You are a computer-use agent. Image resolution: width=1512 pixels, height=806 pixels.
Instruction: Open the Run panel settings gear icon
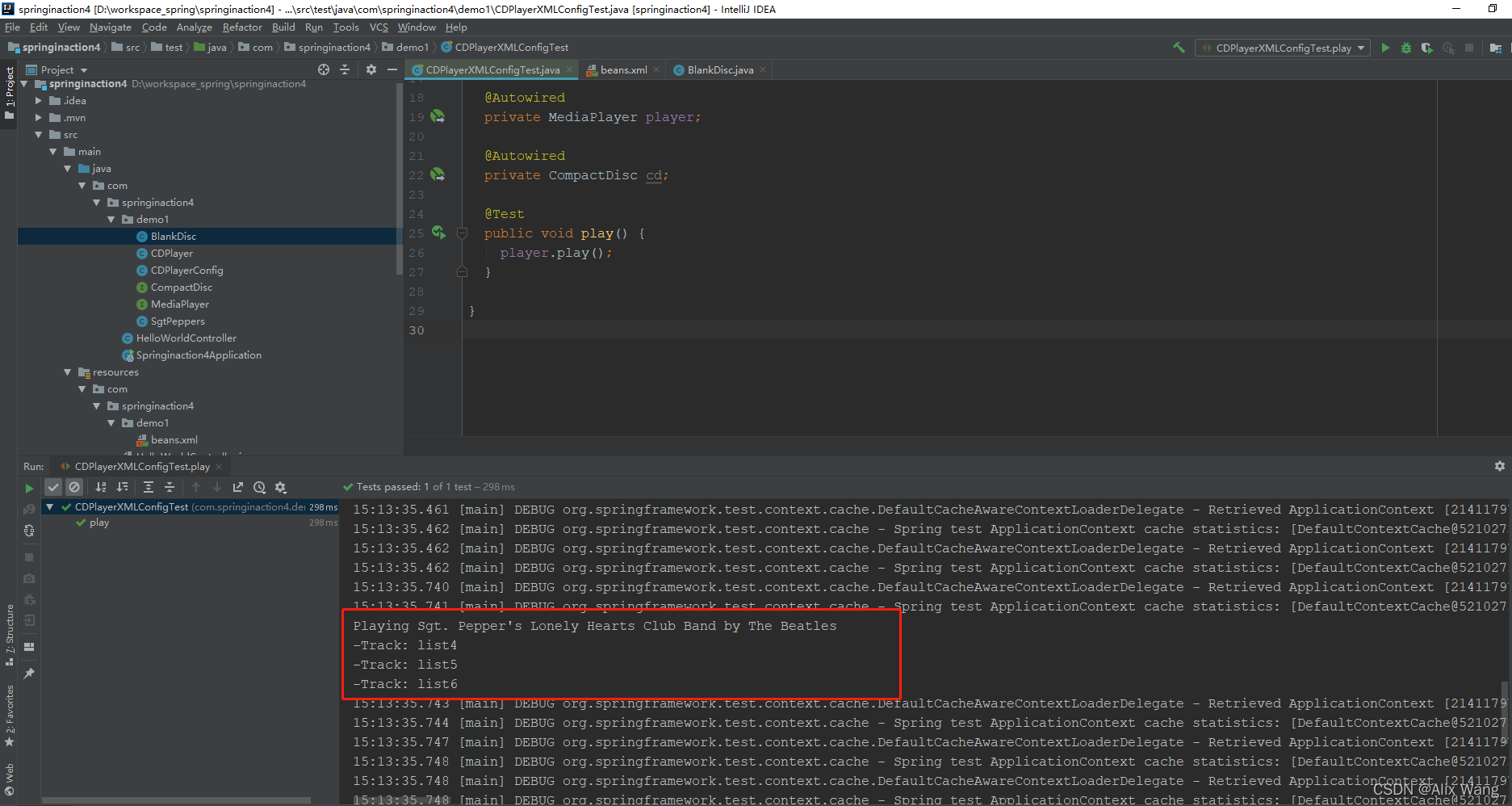pos(1499,466)
